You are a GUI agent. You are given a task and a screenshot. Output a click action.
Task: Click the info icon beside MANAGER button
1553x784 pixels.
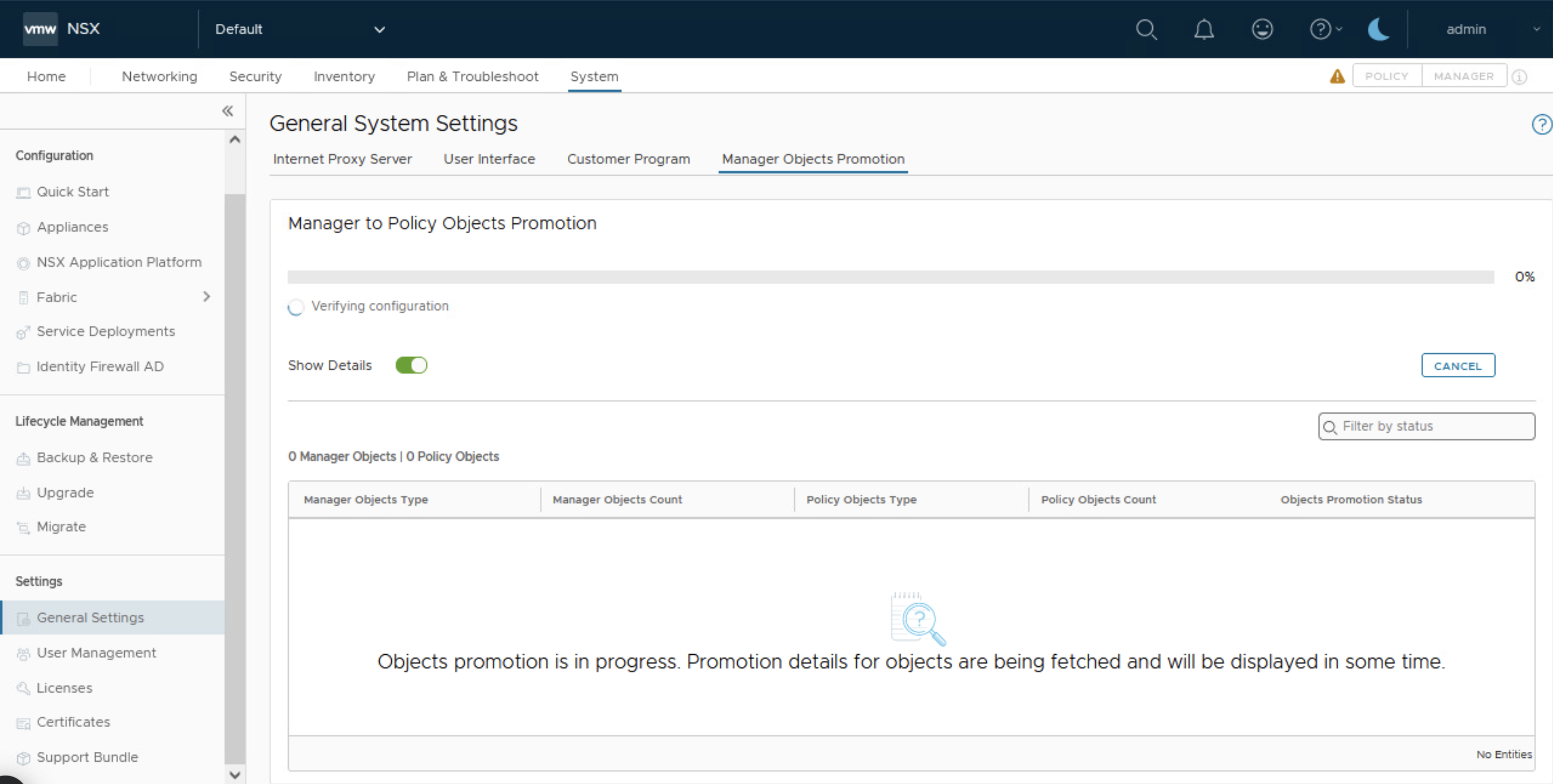coord(1519,77)
